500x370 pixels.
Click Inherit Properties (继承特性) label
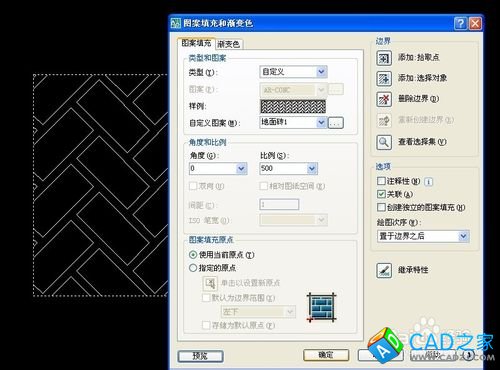(413, 270)
